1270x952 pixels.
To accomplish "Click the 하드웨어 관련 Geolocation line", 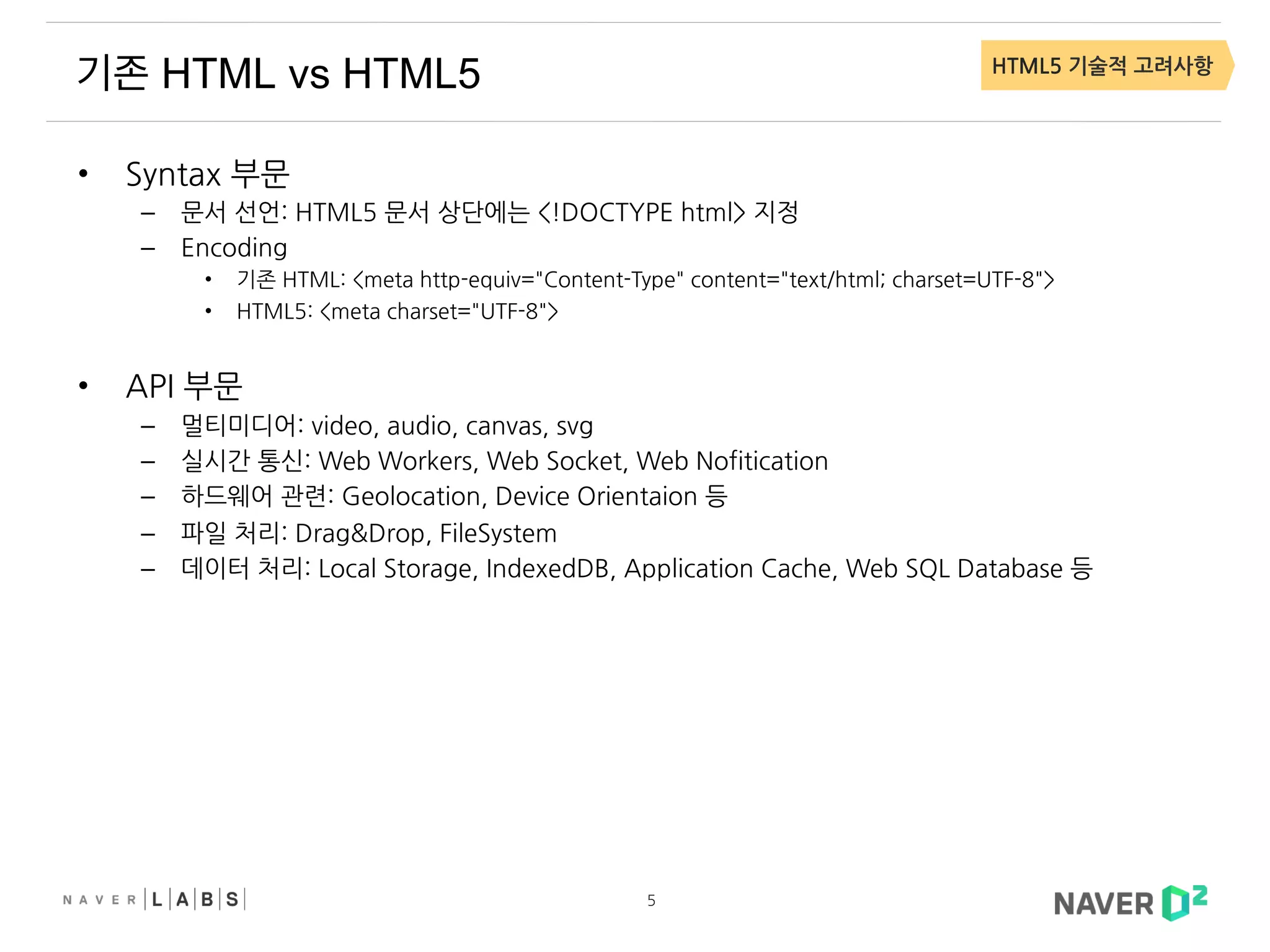I will tap(454, 496).
